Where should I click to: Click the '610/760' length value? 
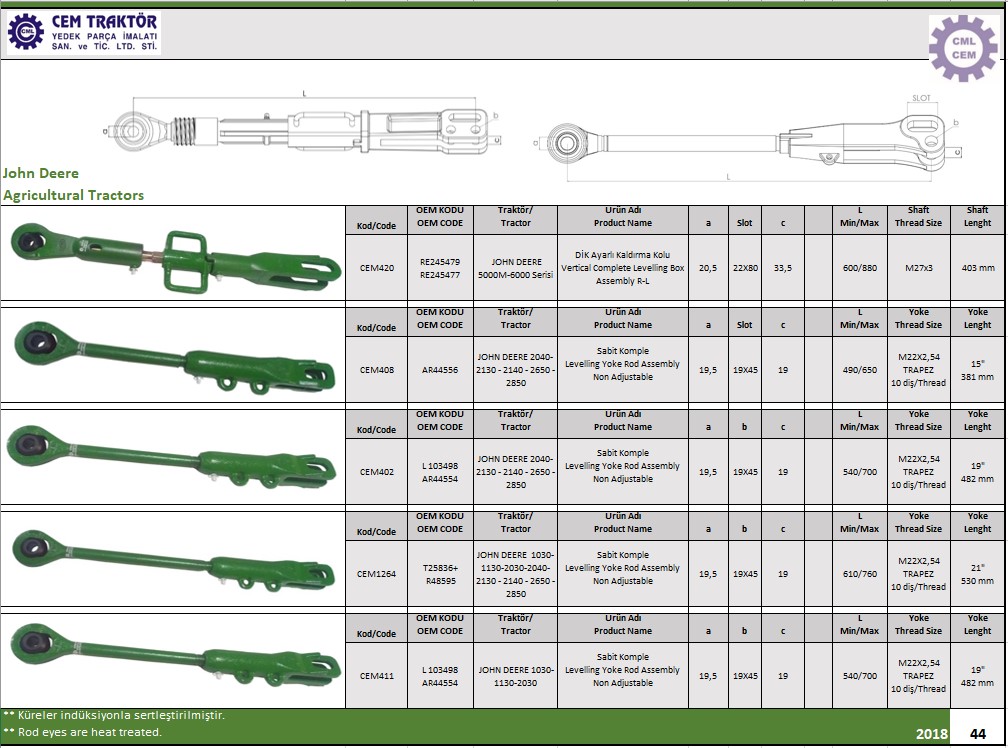tap(860, 574)
